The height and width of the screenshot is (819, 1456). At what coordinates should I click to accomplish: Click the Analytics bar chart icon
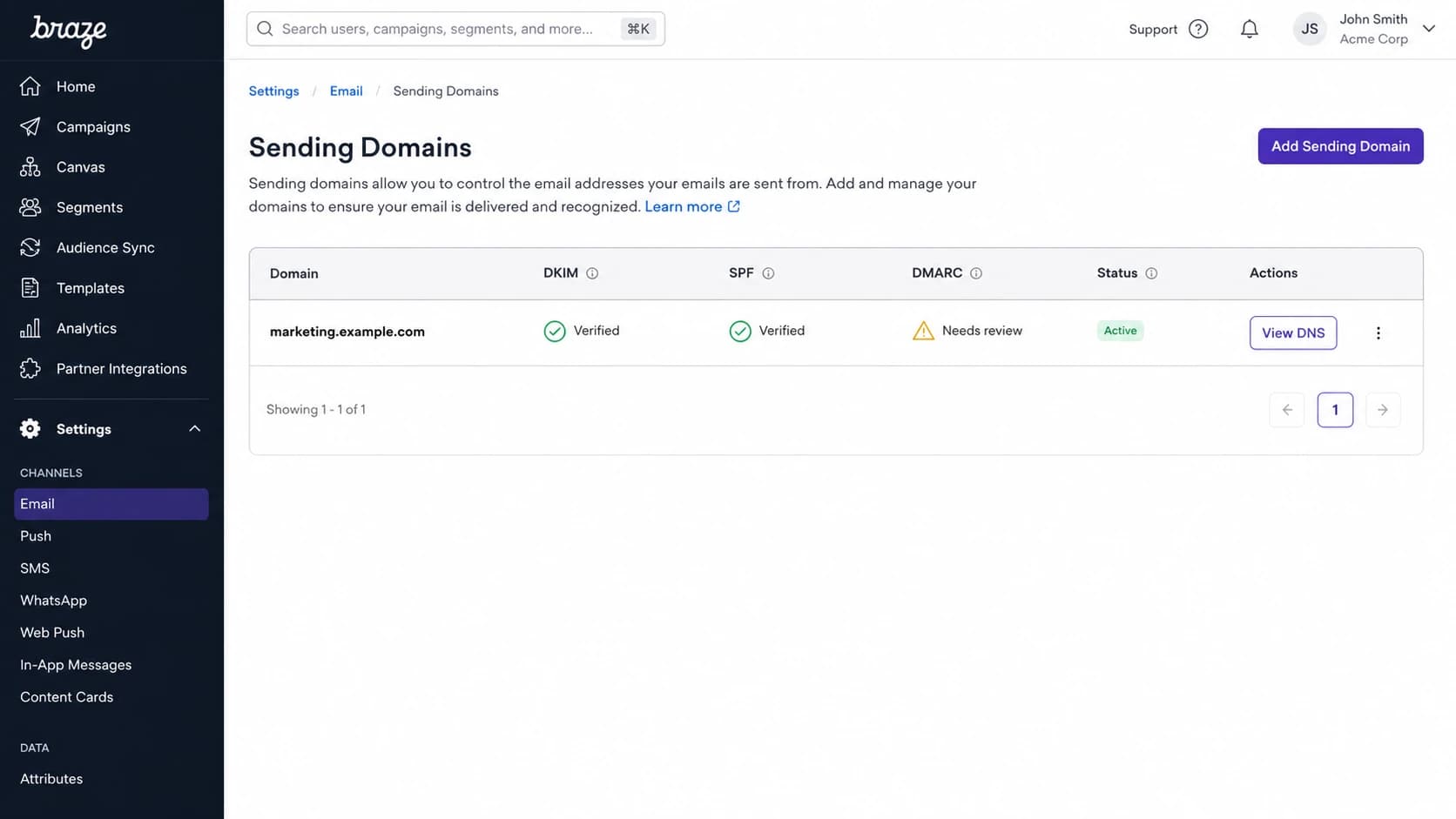click(30, 328)
